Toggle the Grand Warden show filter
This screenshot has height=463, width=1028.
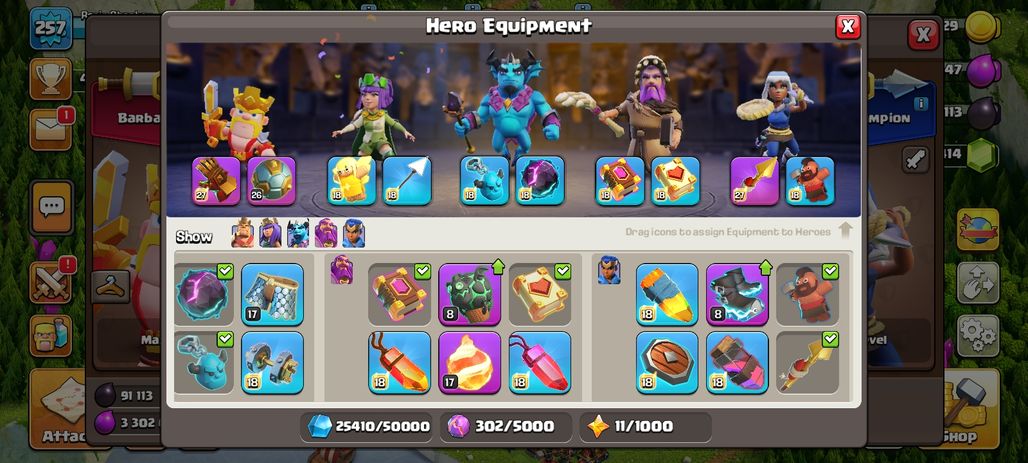coord(326,233)
